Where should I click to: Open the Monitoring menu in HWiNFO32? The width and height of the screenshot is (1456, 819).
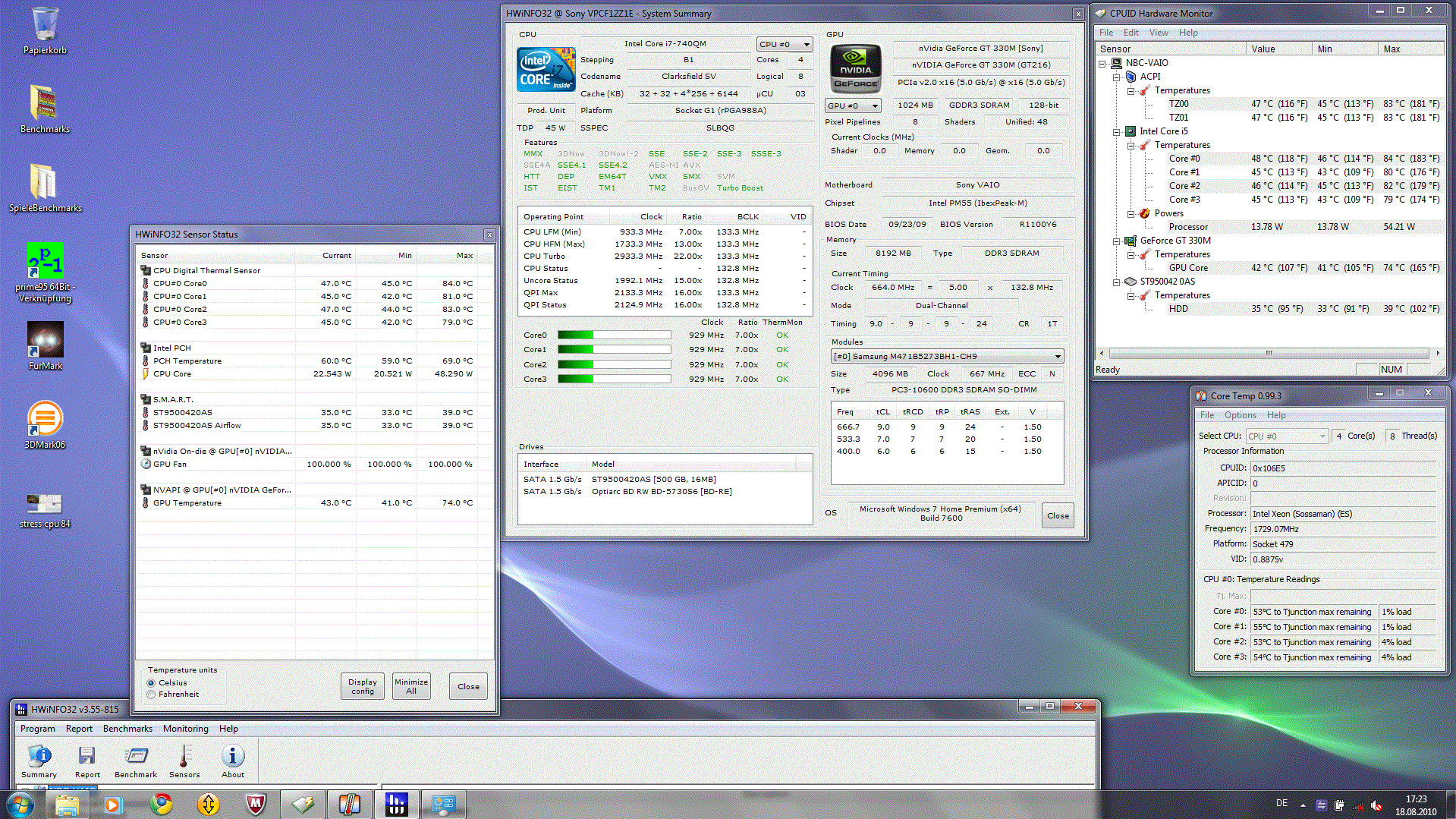pyautogui.click(x=185, y=729)
